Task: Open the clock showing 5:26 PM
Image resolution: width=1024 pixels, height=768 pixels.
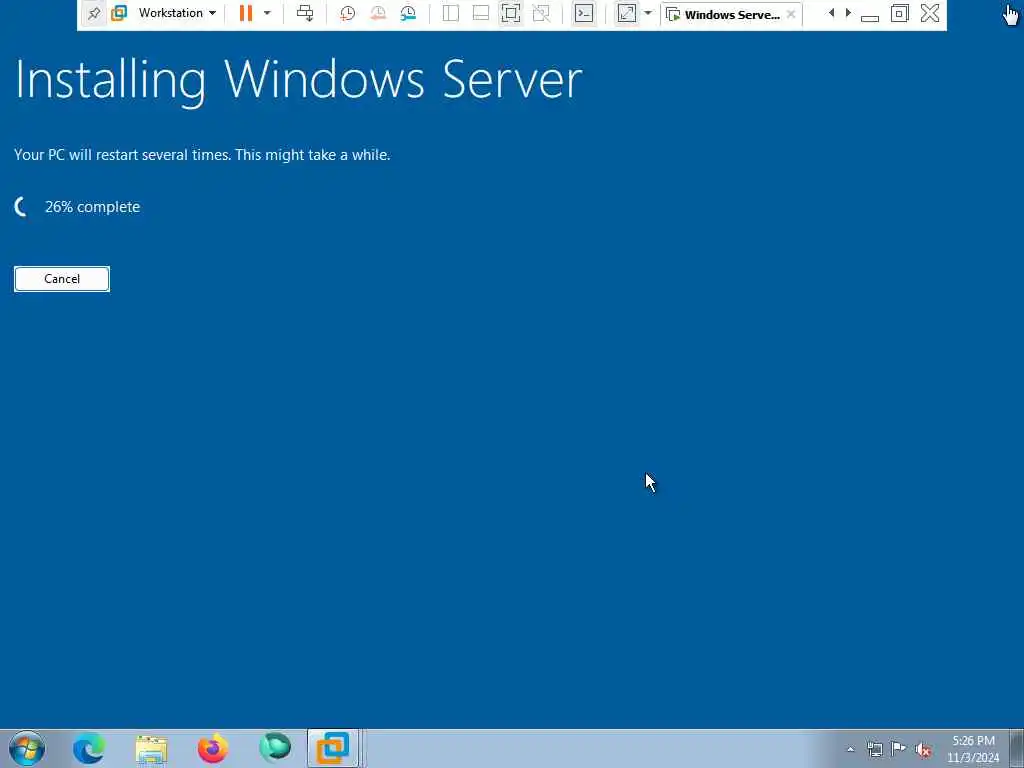Action: point(973,749)
